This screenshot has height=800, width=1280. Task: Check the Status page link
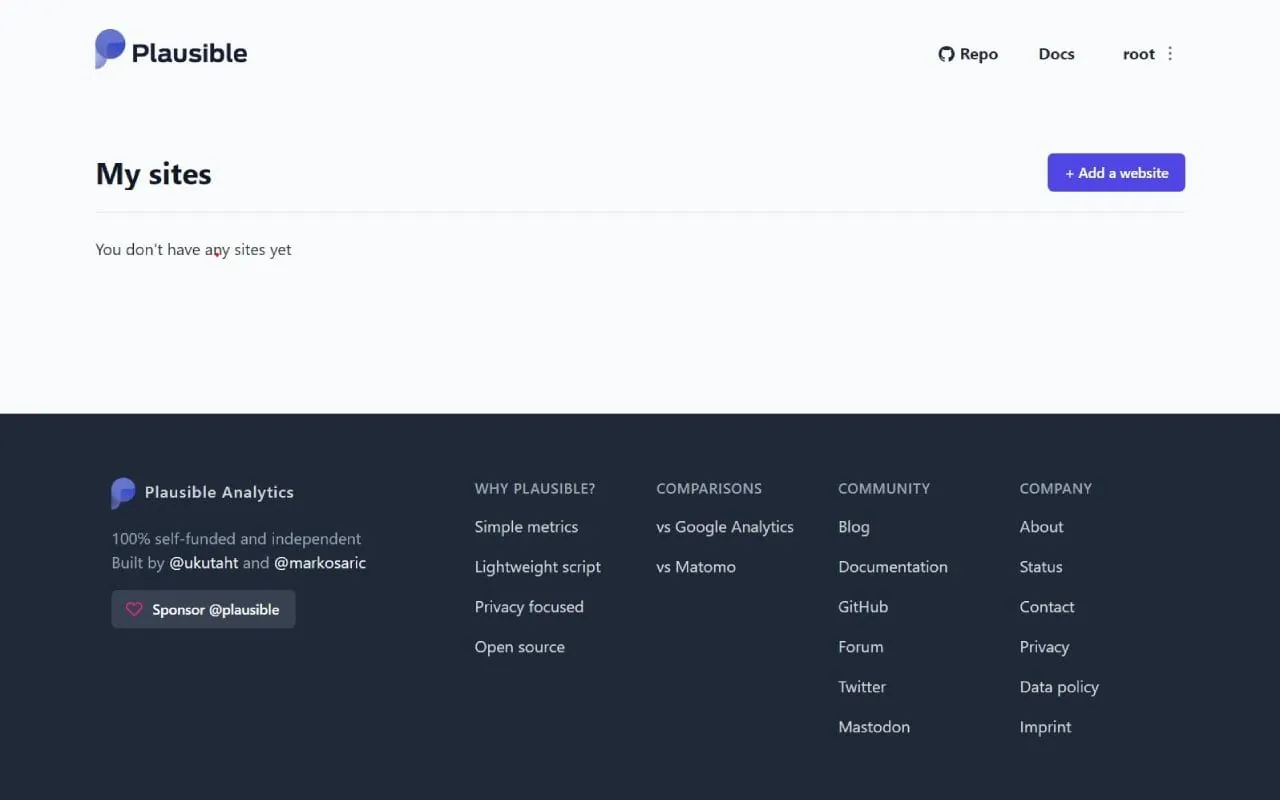[1041, 567]
